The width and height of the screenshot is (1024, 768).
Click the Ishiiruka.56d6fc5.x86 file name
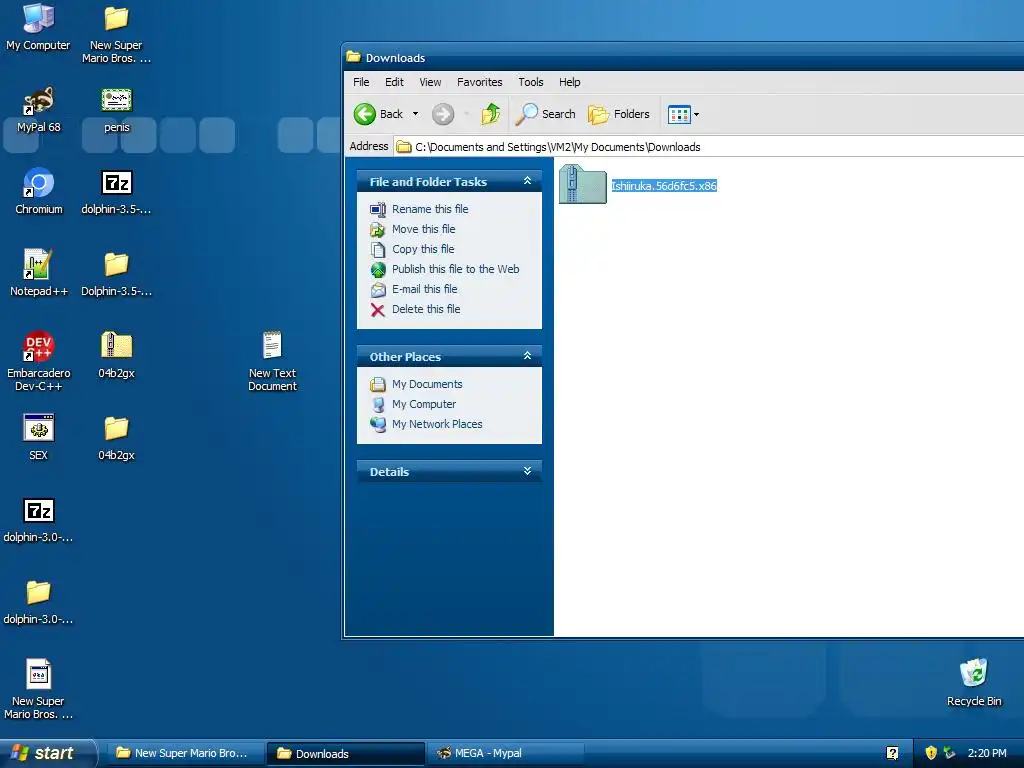pos(664,186)
